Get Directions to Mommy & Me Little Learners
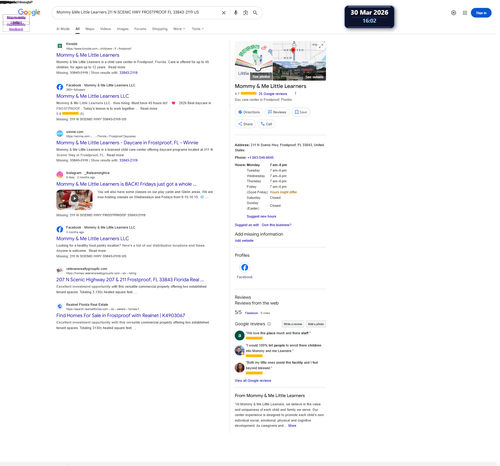The height and width of the screenshot is (466, 500). tap(249, 112)
